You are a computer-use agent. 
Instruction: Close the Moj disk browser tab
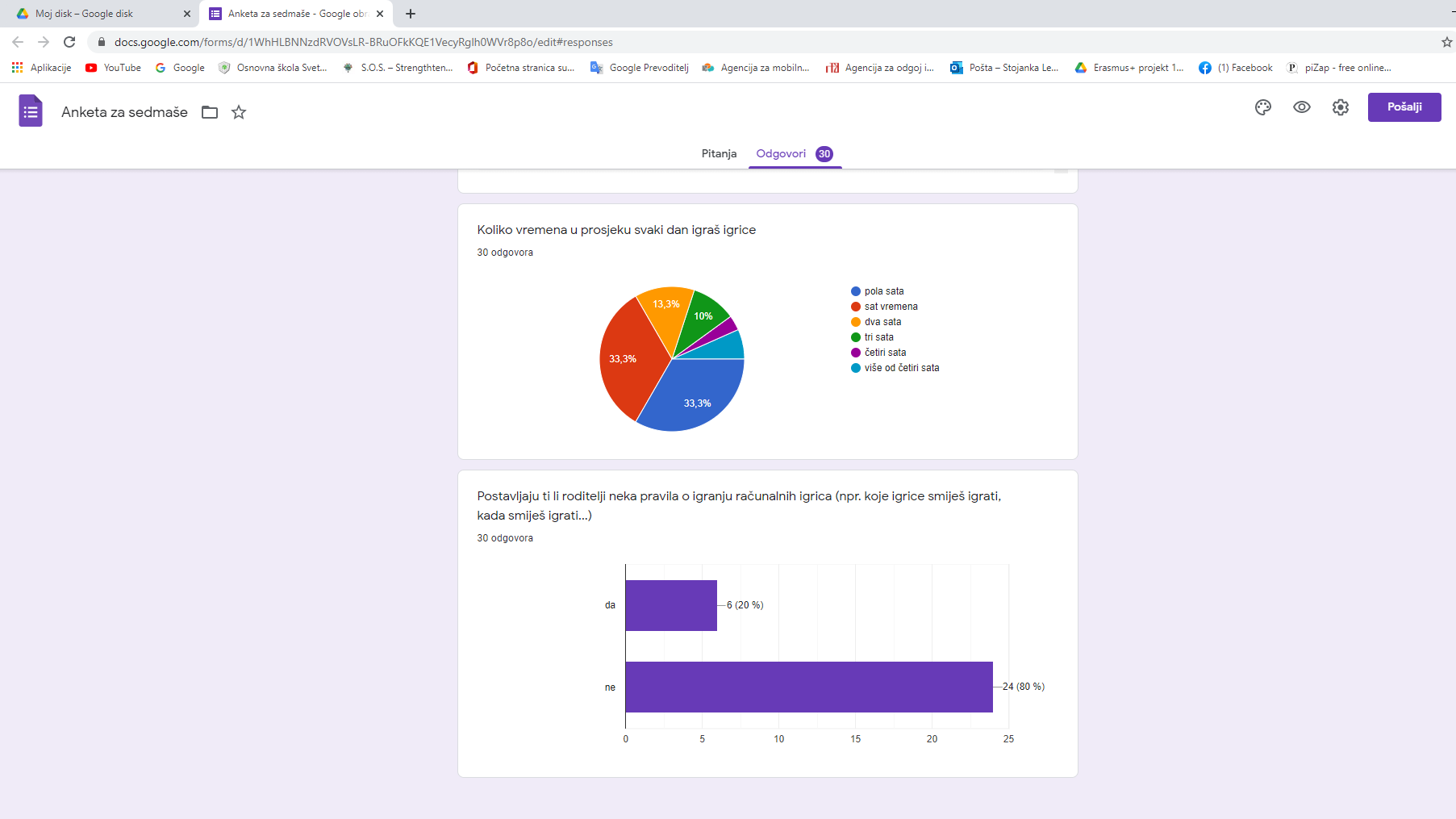coord(186,14)
